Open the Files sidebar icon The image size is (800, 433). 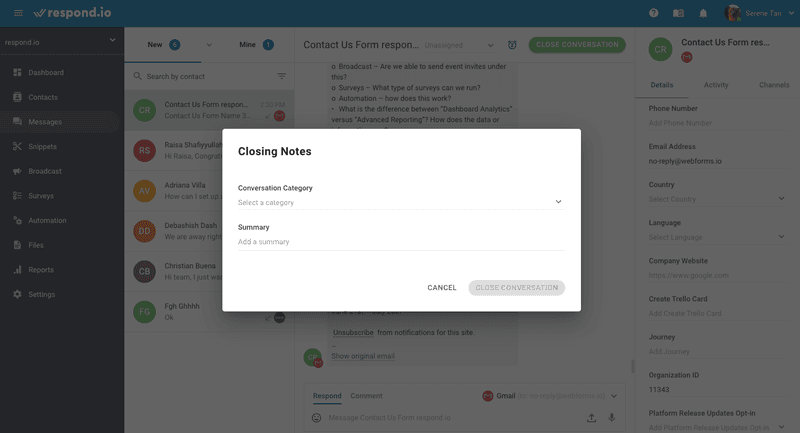pos(17,245)
